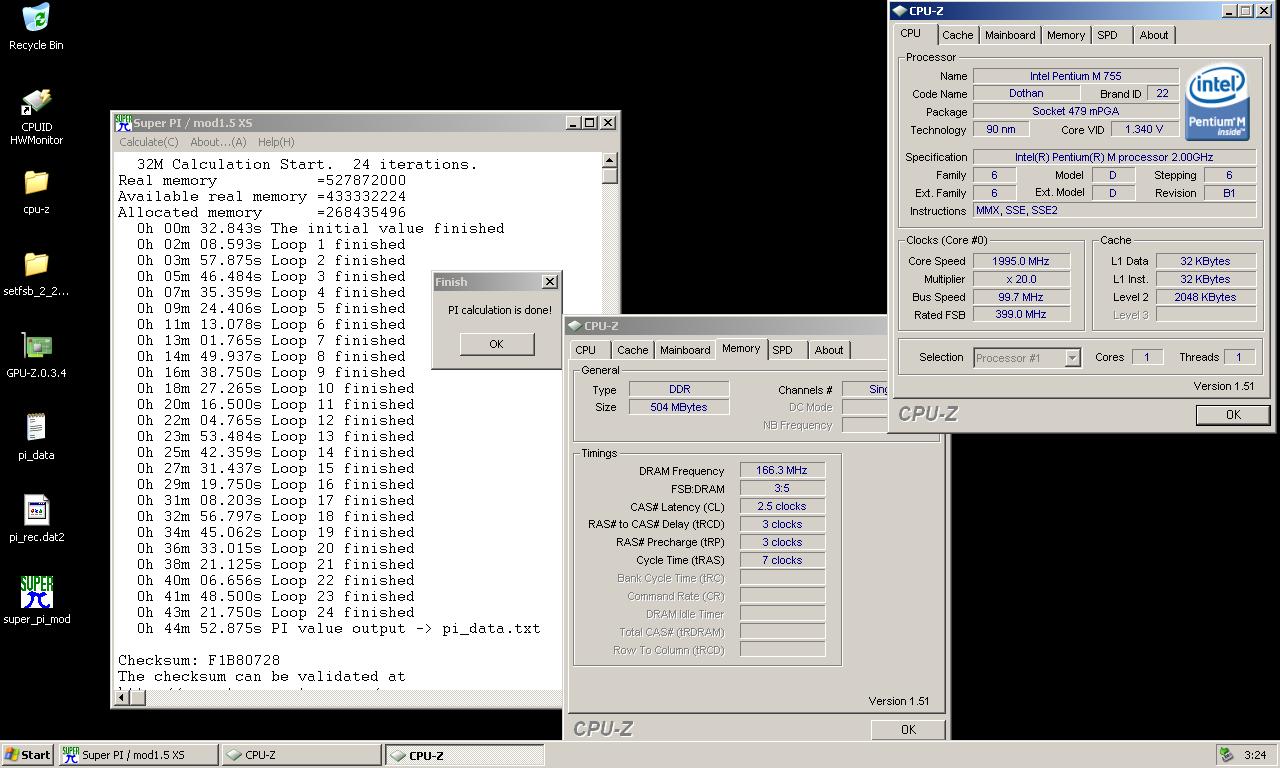Click OK in the Finish dialog
Image resolution: width=1280 pixels, height=768 pixels.
pyautogui.click(x=496, y=344)
